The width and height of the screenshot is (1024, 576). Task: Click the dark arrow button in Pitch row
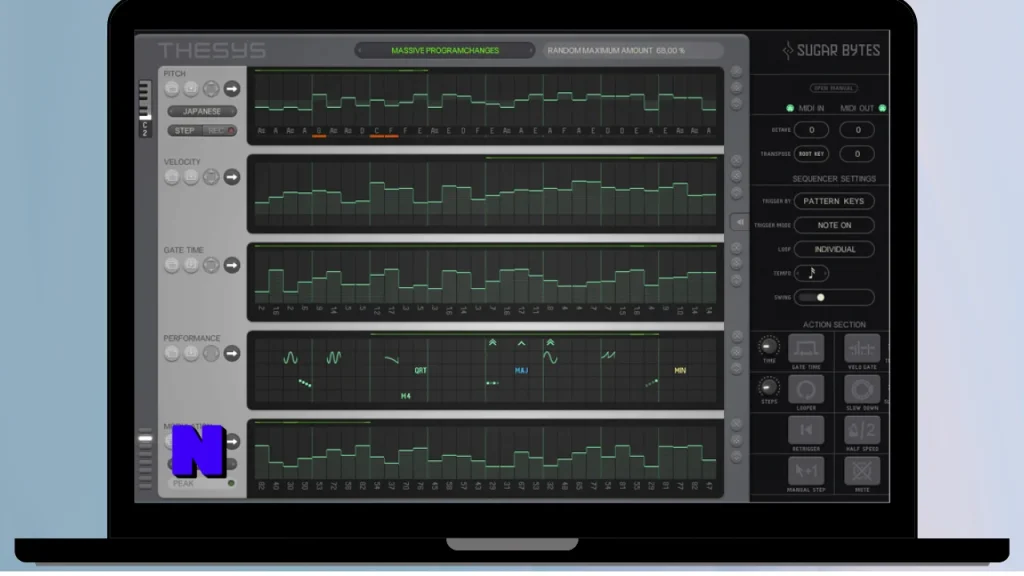tap(232, 89)
